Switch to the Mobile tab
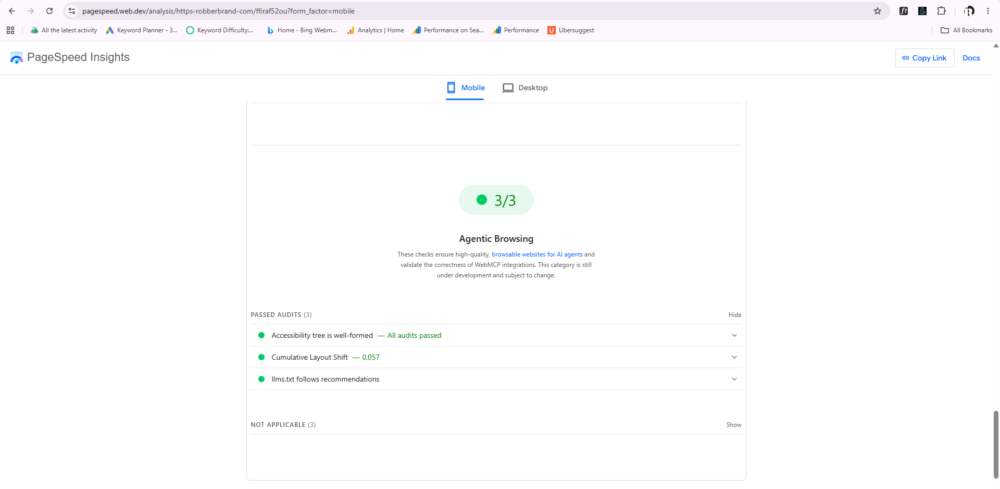1000x489 pixels. (x=465, y=88)
